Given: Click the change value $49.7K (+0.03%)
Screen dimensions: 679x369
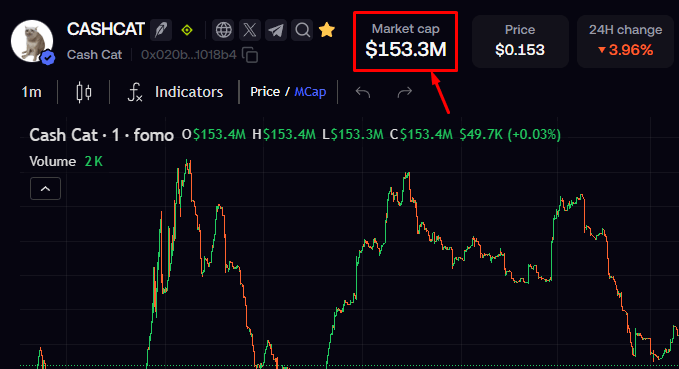Looking at the screenshot, I should pyautogui.click(x=510, y=135).
